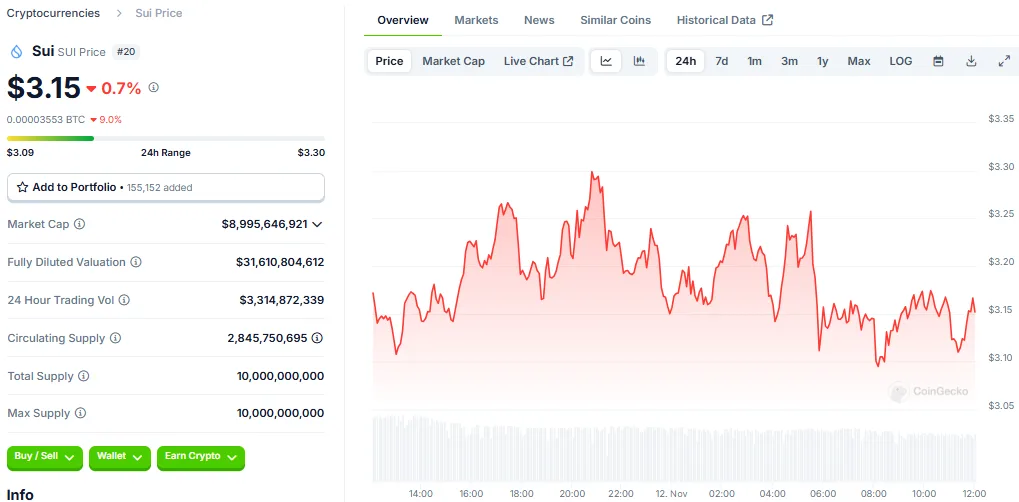The width and height of the screenshot is (1019, 502).
Task: Click the Sui Price breadcrumb
Action: point(159,13)
